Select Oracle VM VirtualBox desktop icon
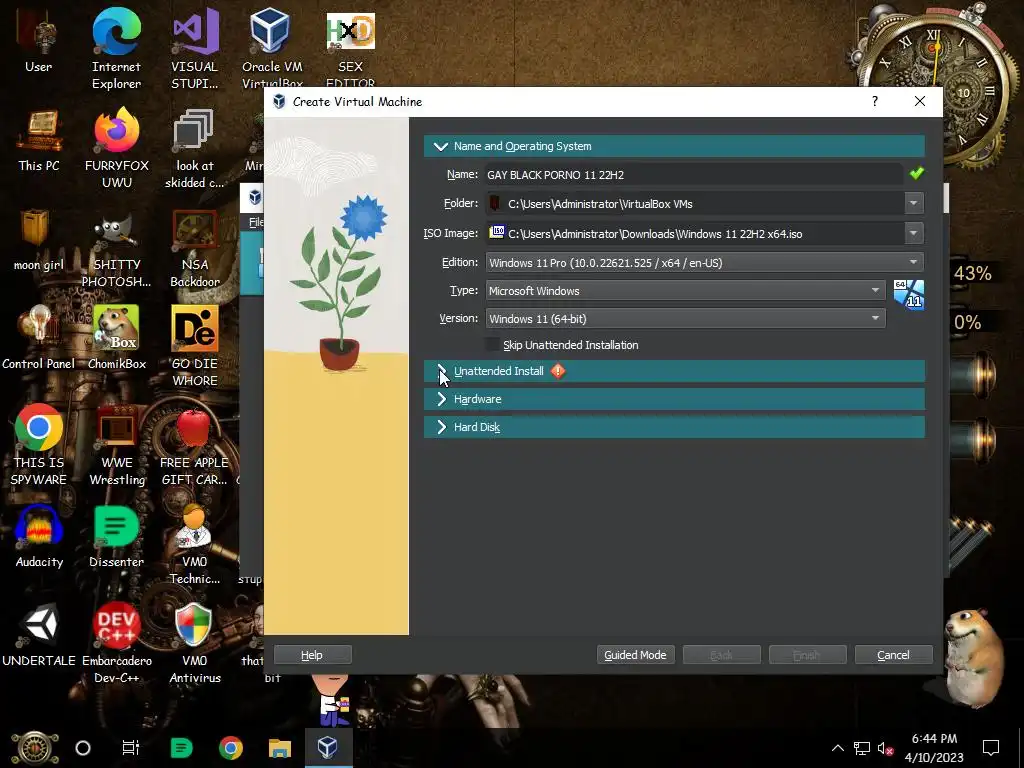Viewport: 1024px width, 768px height. [272, 49]
